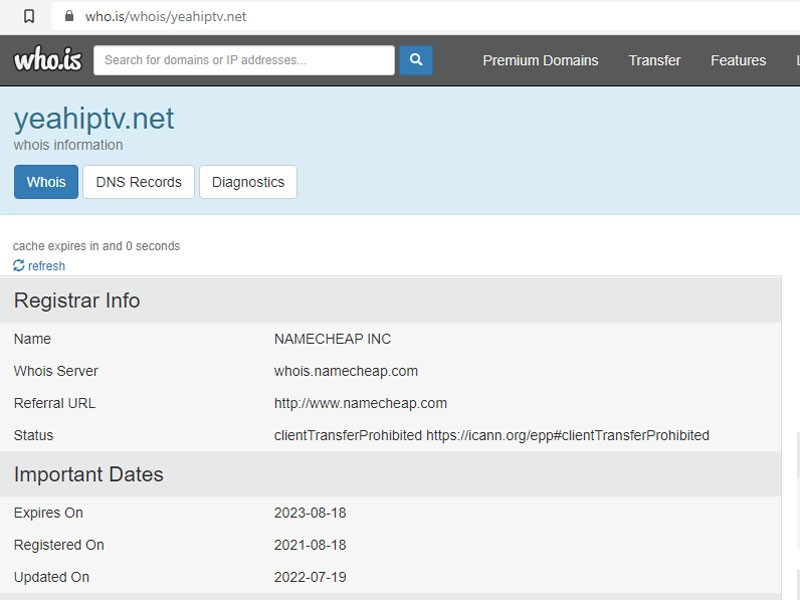Switch to the DNS Records tab
This screenshot has height=600, width=800.
(x=139, y=182)
